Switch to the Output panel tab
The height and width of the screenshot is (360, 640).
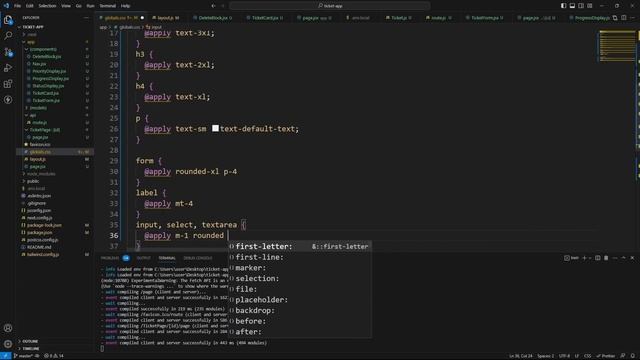coord(143,258)
